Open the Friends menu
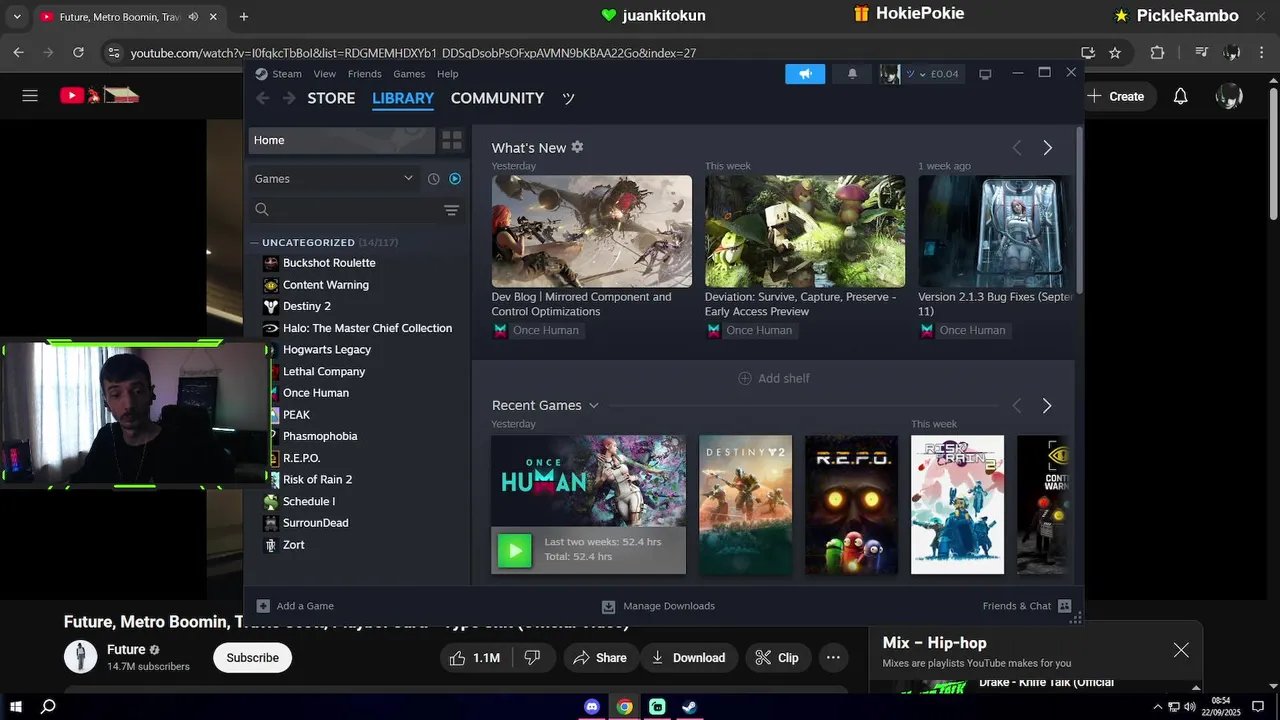1280x720 pixels. pos(364,74)
